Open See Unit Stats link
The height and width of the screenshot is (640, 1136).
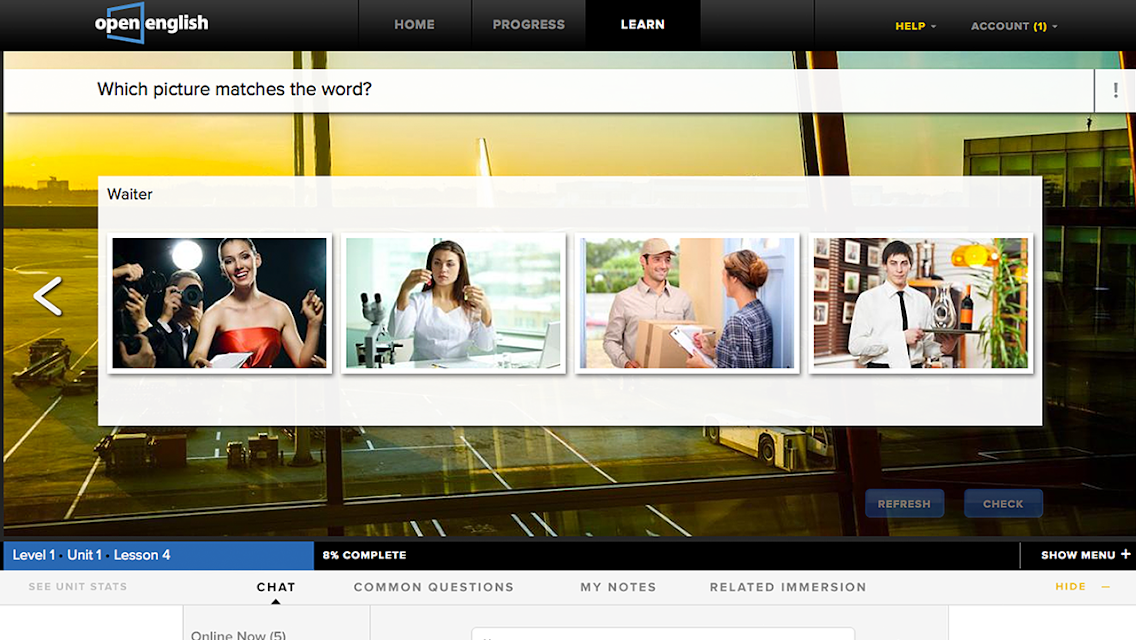pos(78,587)
